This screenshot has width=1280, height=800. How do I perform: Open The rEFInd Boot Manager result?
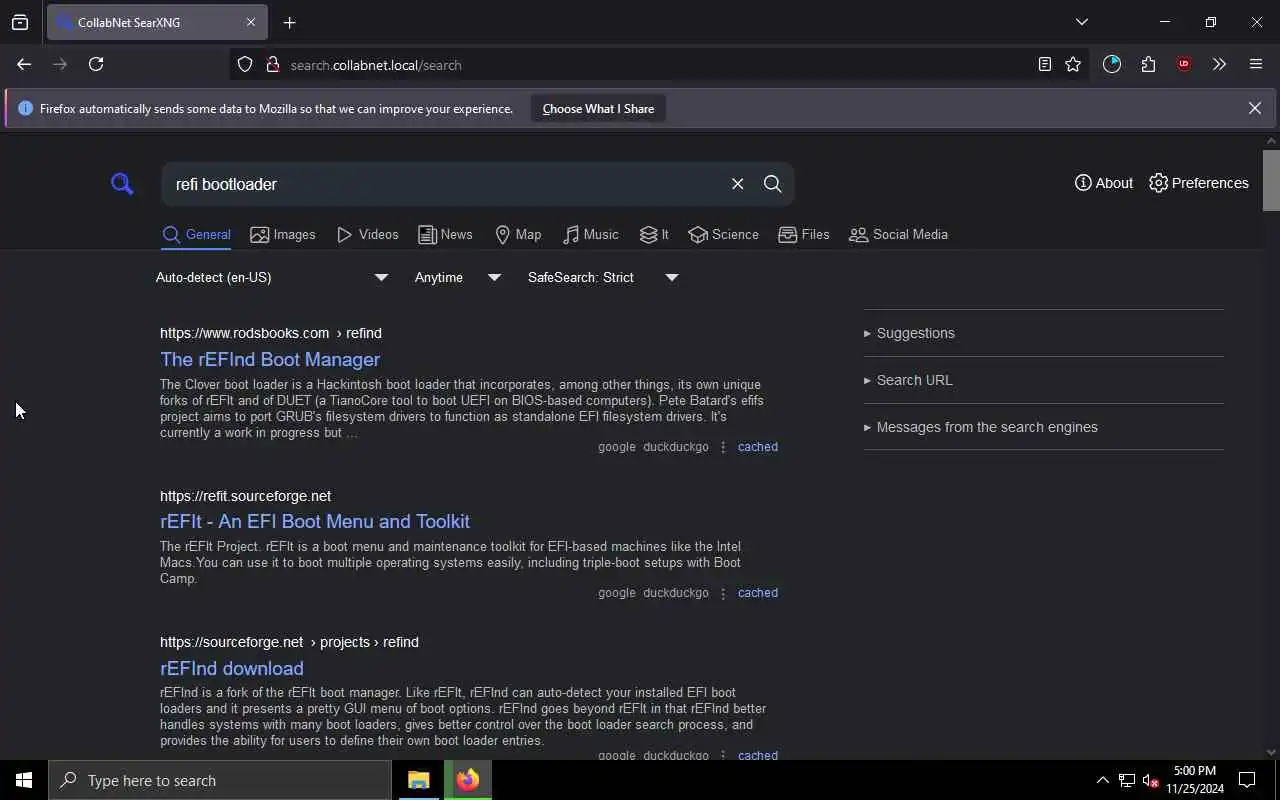[x=270, y=359]
